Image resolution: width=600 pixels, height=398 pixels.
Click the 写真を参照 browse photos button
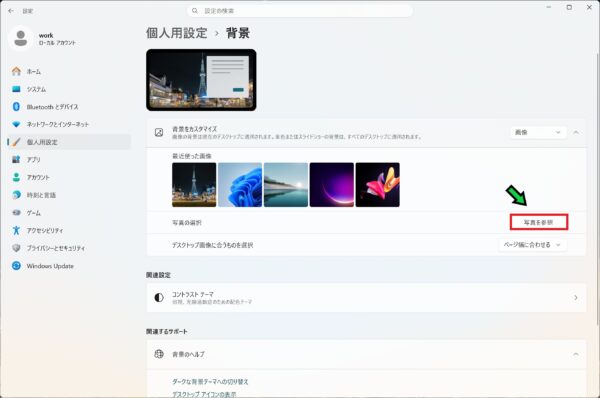pyautogui.click(x=539, y=222)
